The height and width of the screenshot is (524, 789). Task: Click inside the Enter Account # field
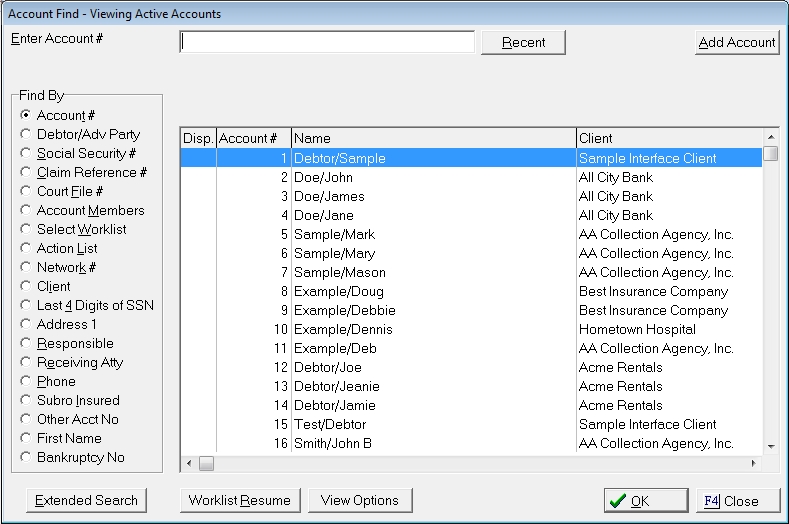point(327,42)
